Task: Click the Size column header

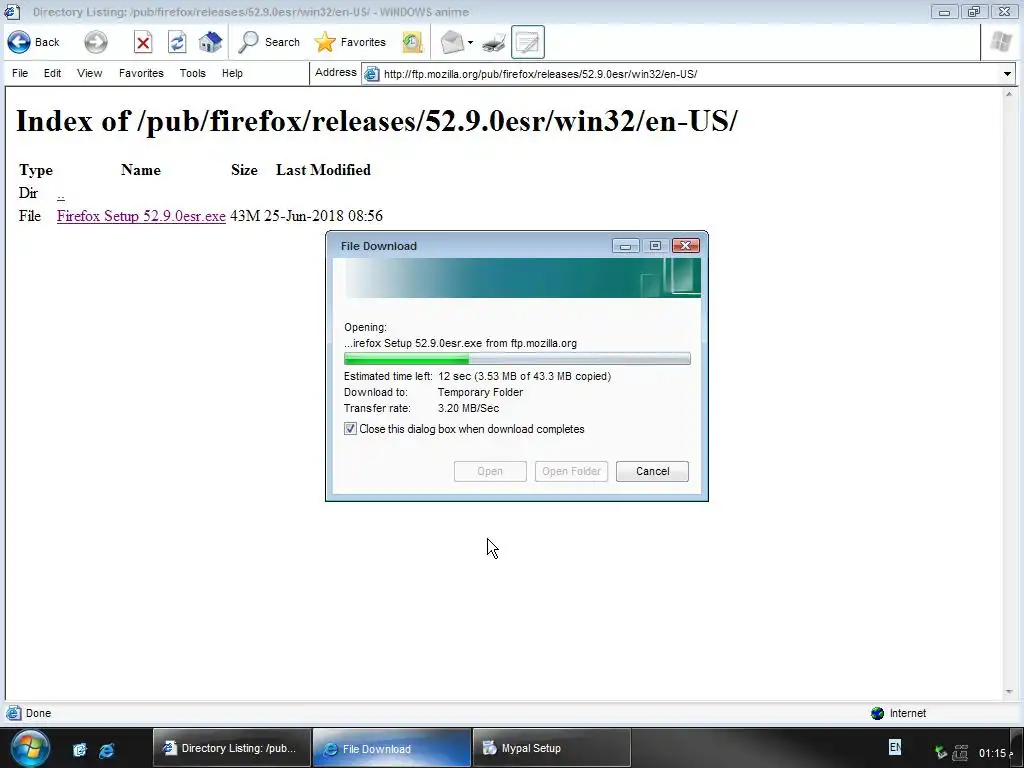Action: click(x=244, y=170)
